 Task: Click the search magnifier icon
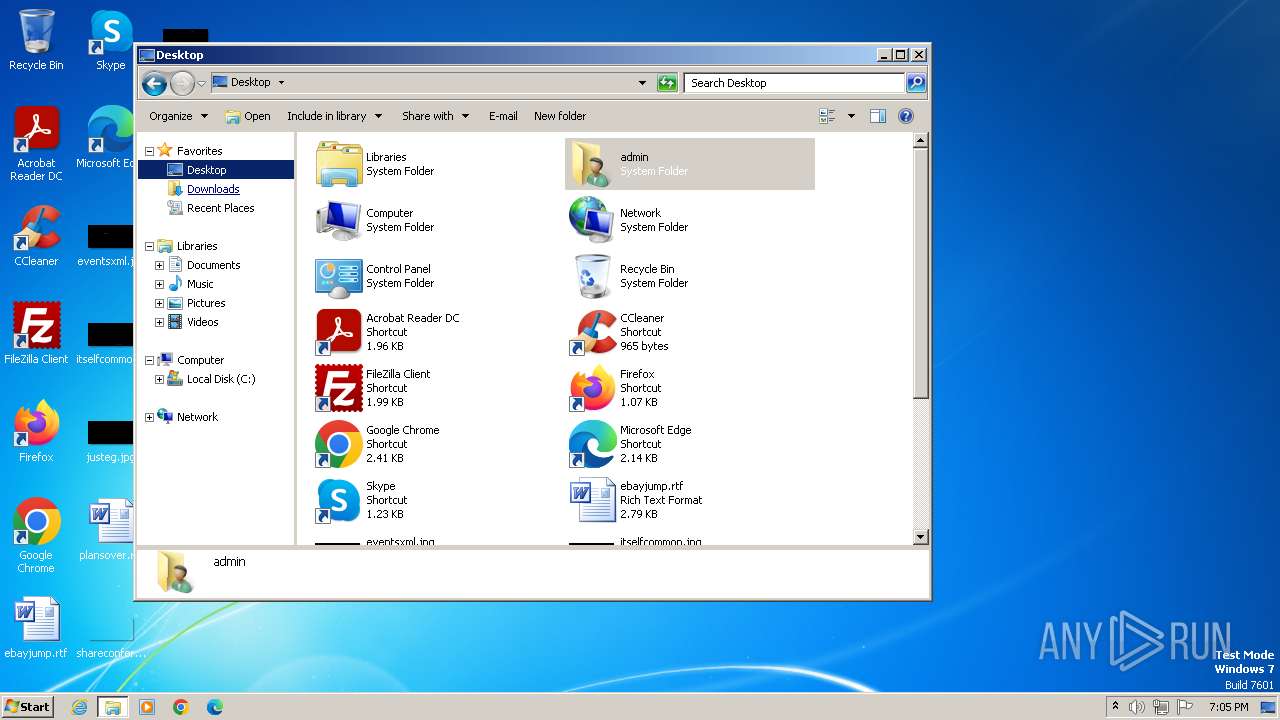click(915, 83)
